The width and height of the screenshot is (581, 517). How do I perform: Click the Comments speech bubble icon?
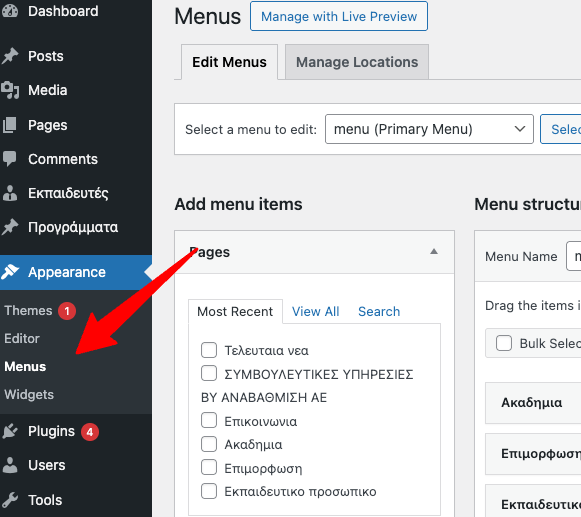(10, 159)
